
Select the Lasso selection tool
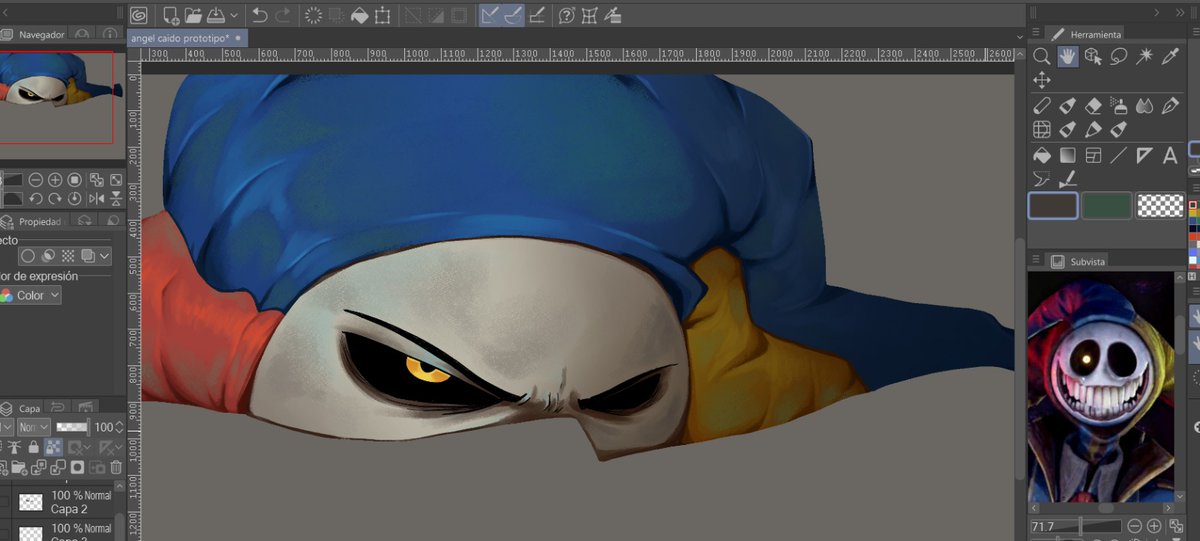click(1119, 57)
